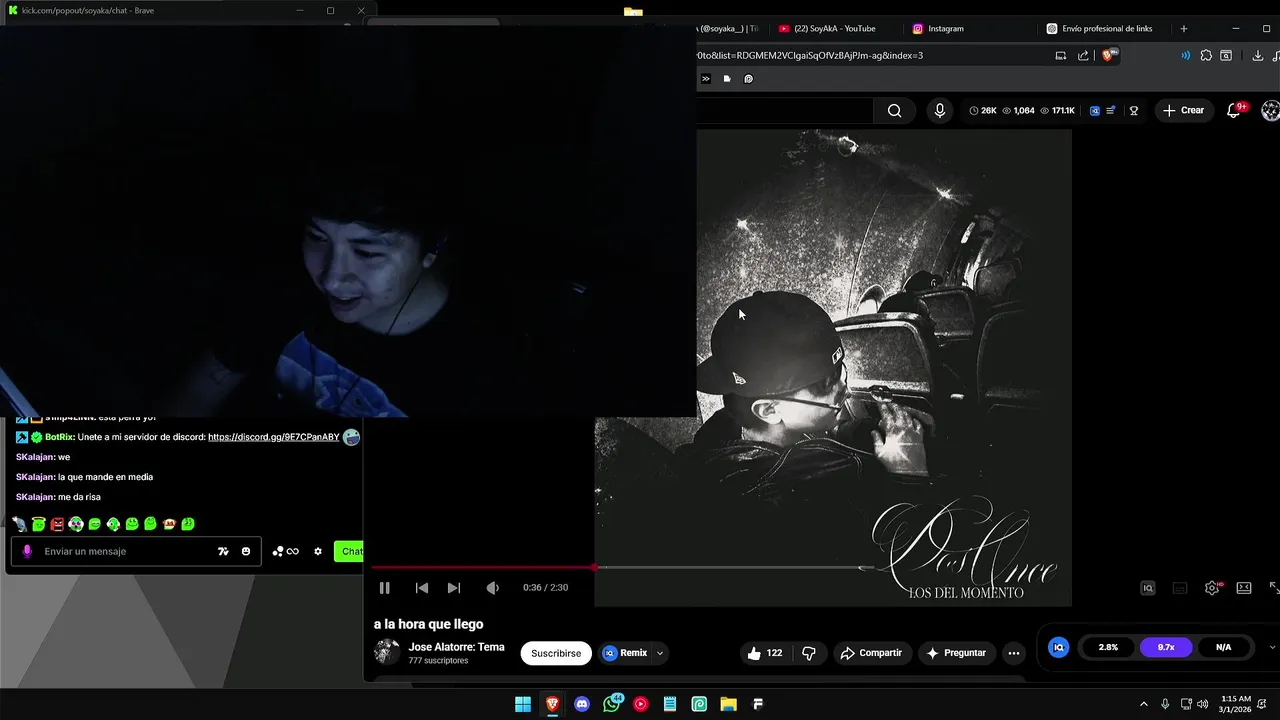Screen dimensions: 1280x720
Task: Click the translate icon in chat input
Action: [223, 551]
